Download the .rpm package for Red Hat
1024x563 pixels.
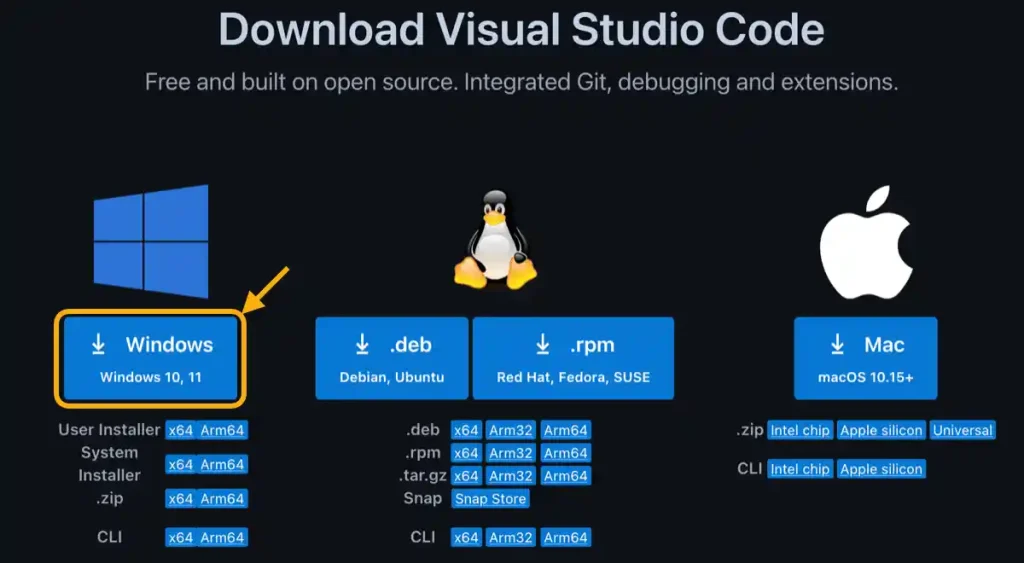573,359
